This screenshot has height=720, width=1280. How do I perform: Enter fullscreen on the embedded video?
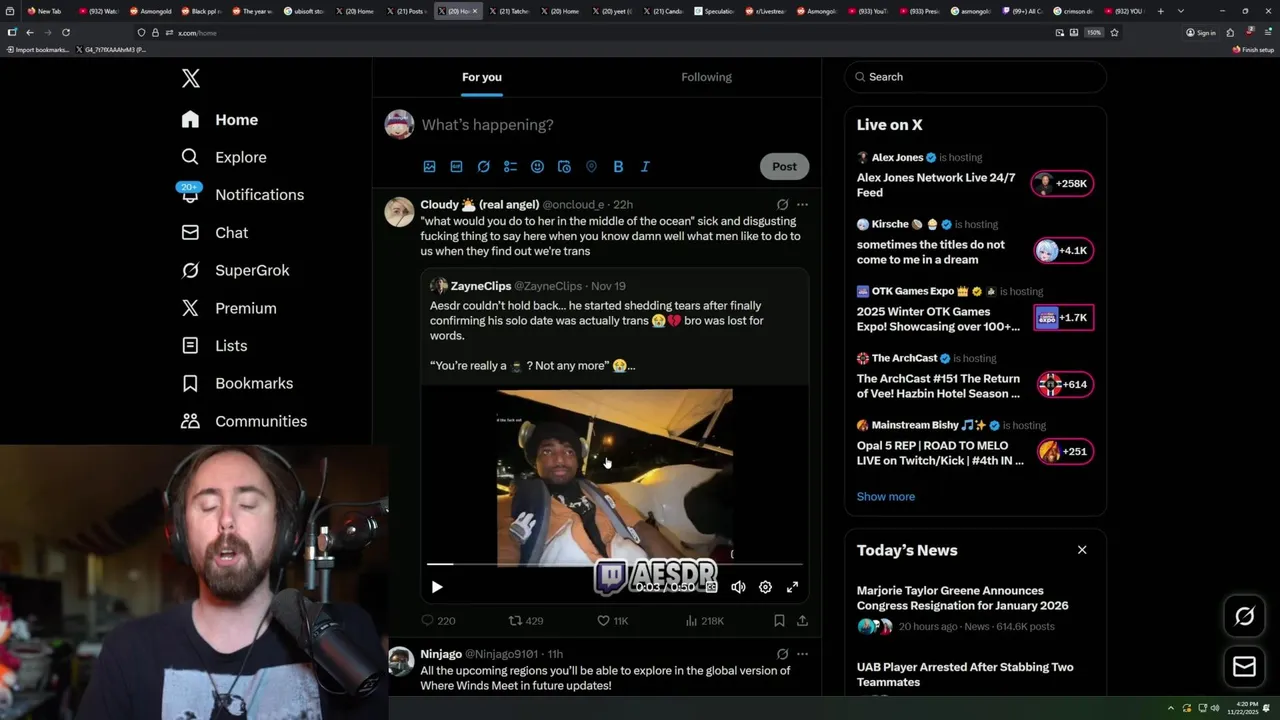coord(792,587)
